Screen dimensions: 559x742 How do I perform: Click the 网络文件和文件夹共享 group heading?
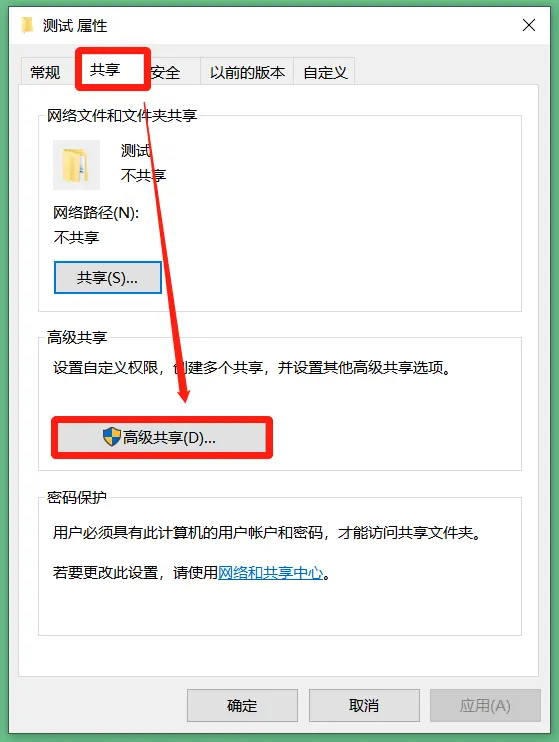coord(122,115)
